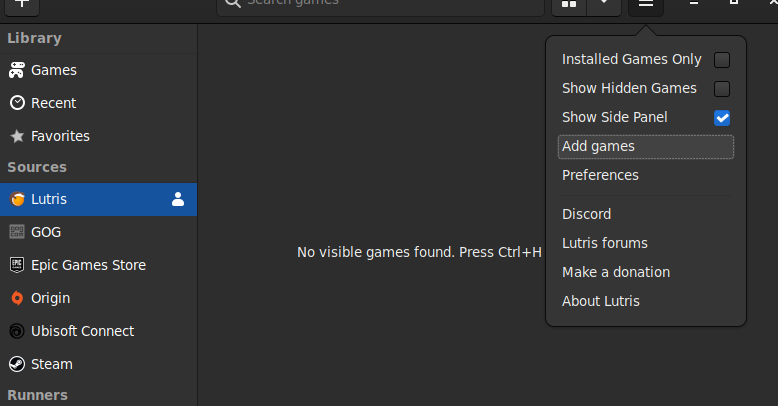The height and width of the screenshot is (406, 778).
Task: Select Ubisoft Connect source row
Action: click(x=98, y=331)
